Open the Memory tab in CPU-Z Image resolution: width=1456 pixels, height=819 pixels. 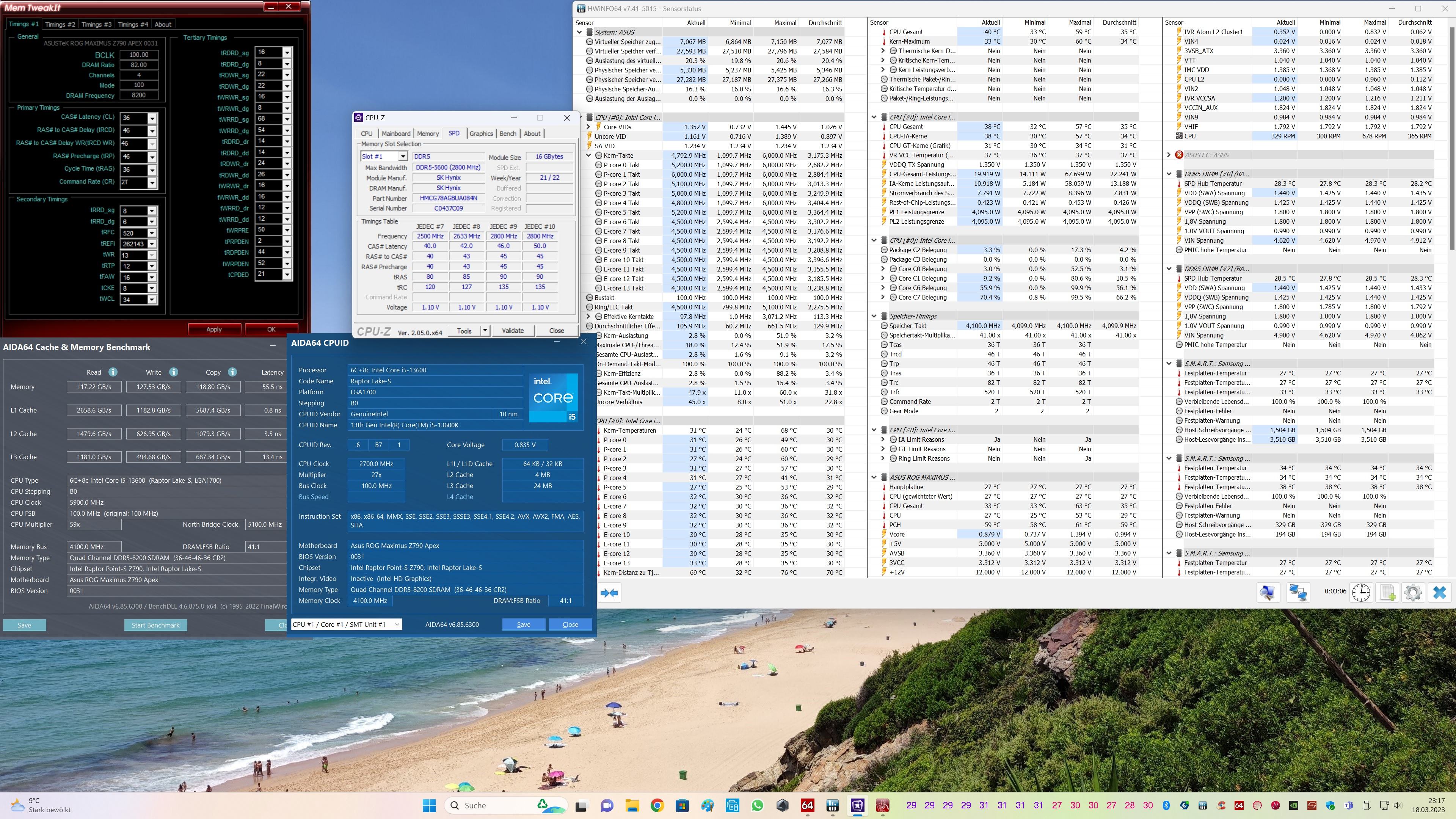click(427, 133)
